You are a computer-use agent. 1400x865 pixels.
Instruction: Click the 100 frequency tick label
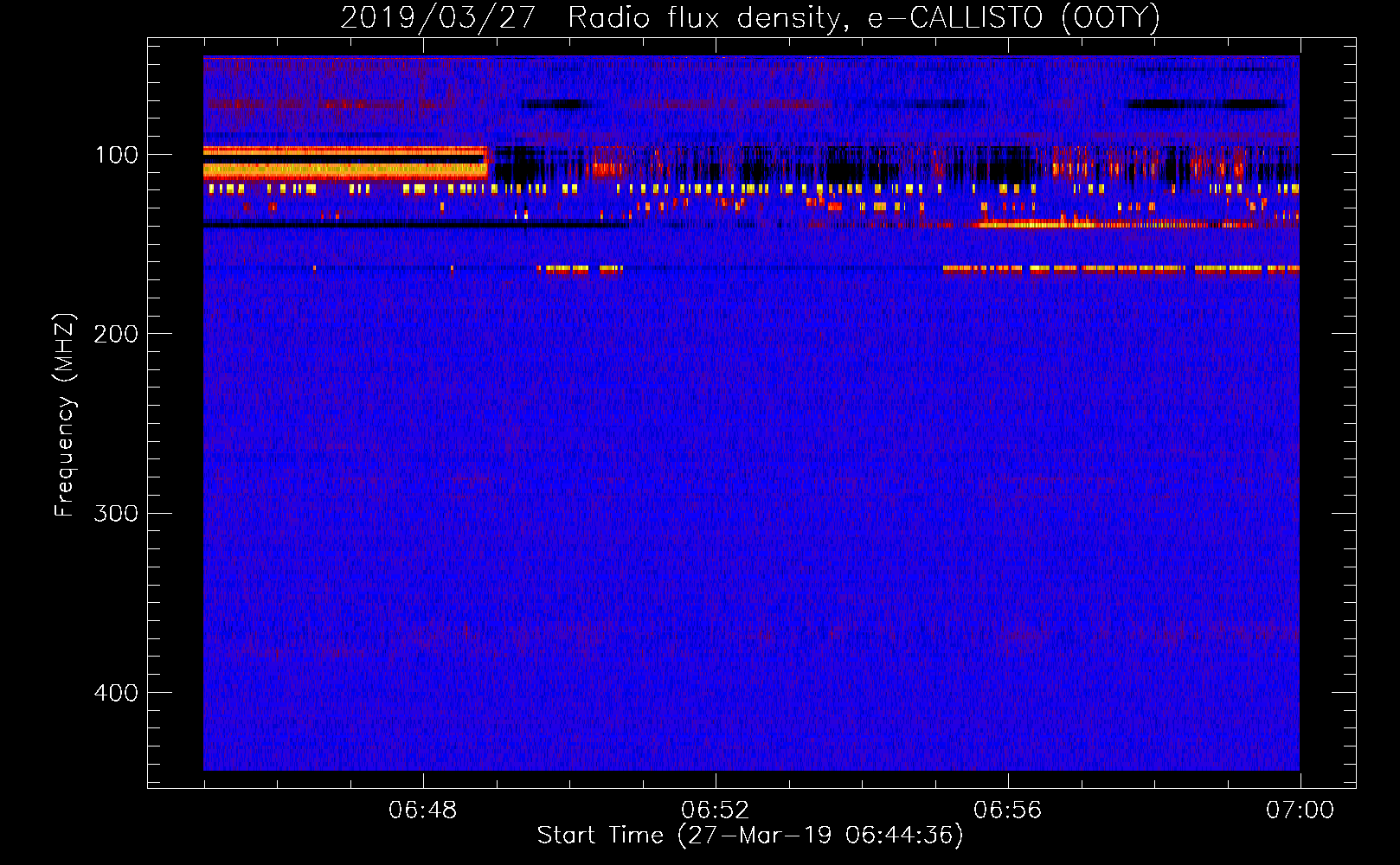coord(117,155)
